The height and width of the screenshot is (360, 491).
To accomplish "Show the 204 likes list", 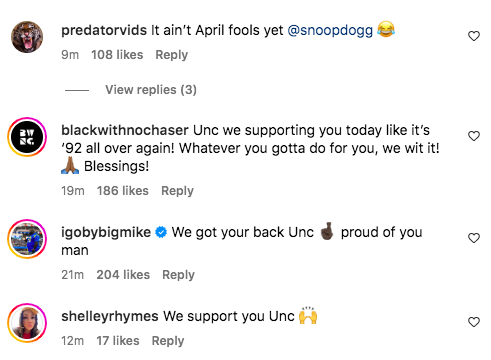I will click(123, 275).
